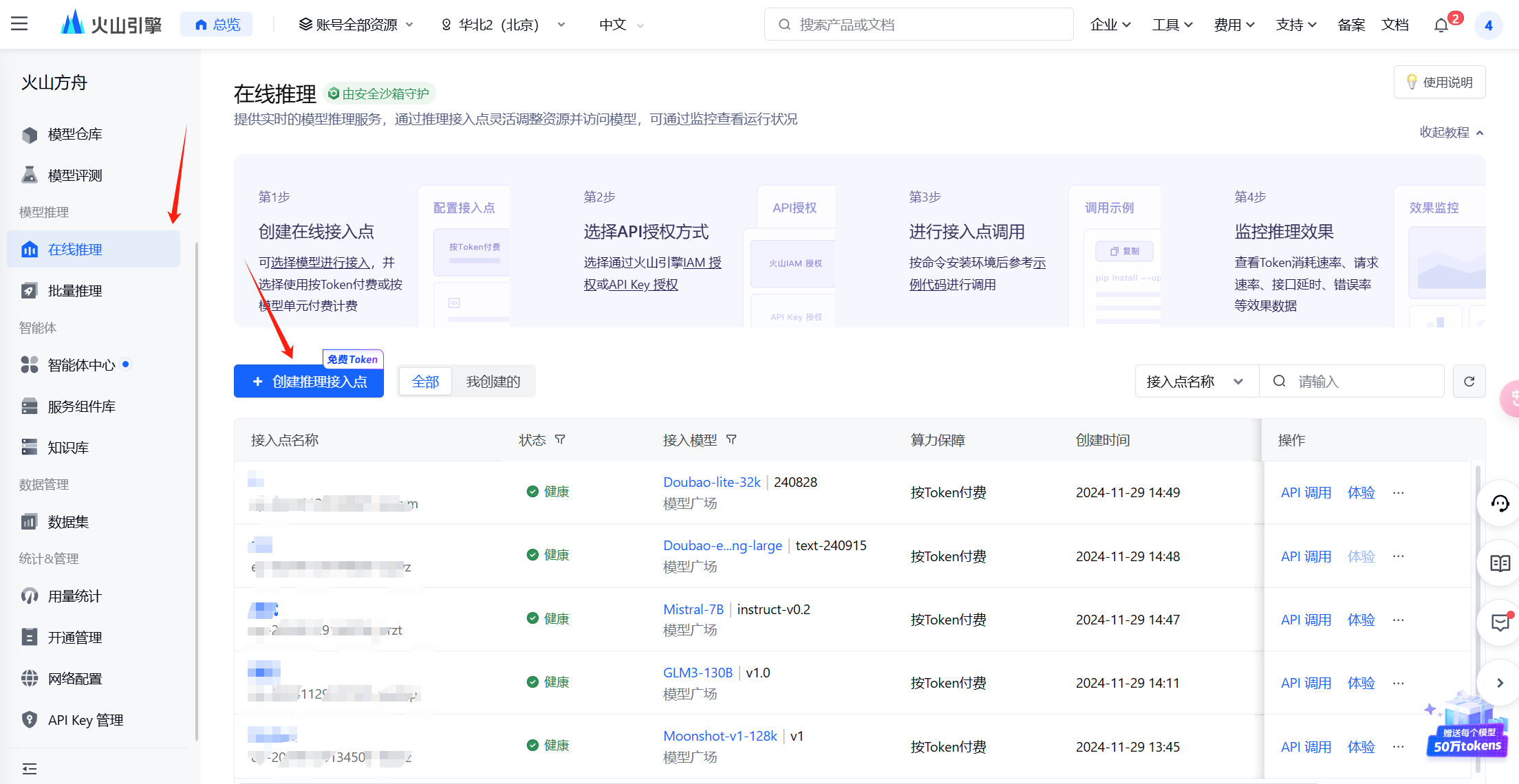Open the 华北2 (北京) region dropdown
The image size is (1519, 784).
point(503,25)
